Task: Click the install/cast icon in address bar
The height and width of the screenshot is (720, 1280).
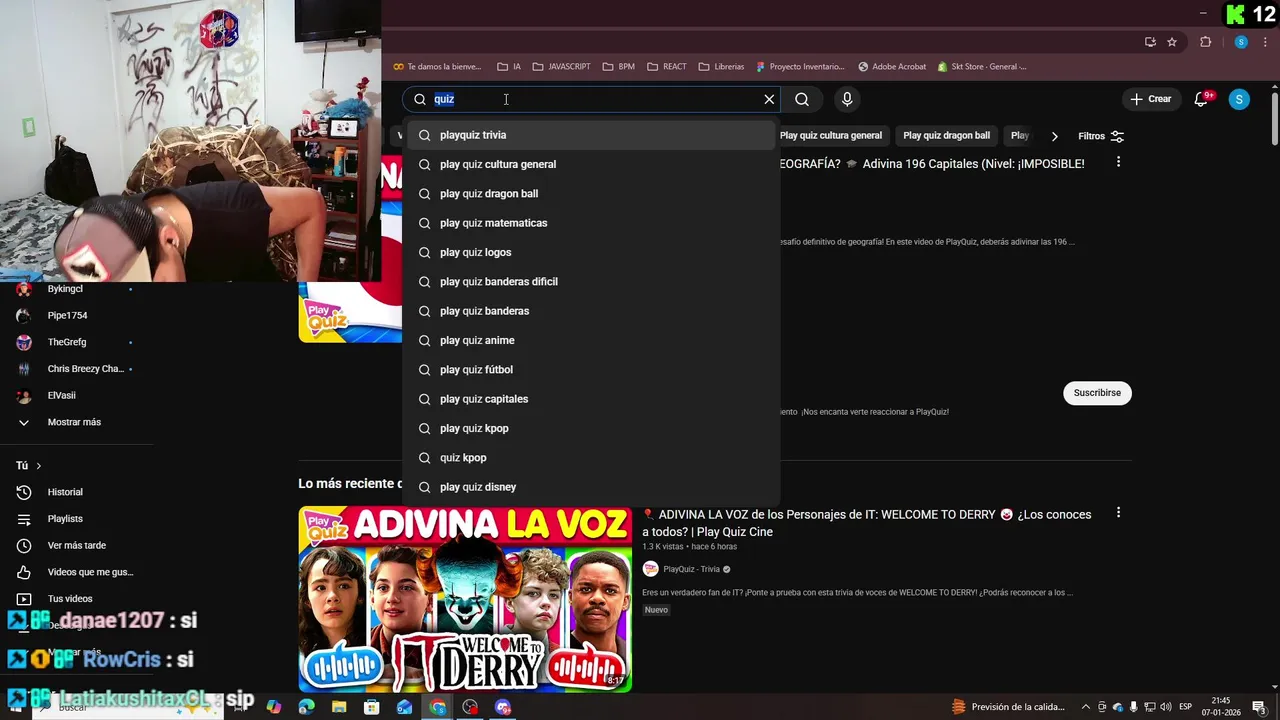Action: [x=1150, y=42]
